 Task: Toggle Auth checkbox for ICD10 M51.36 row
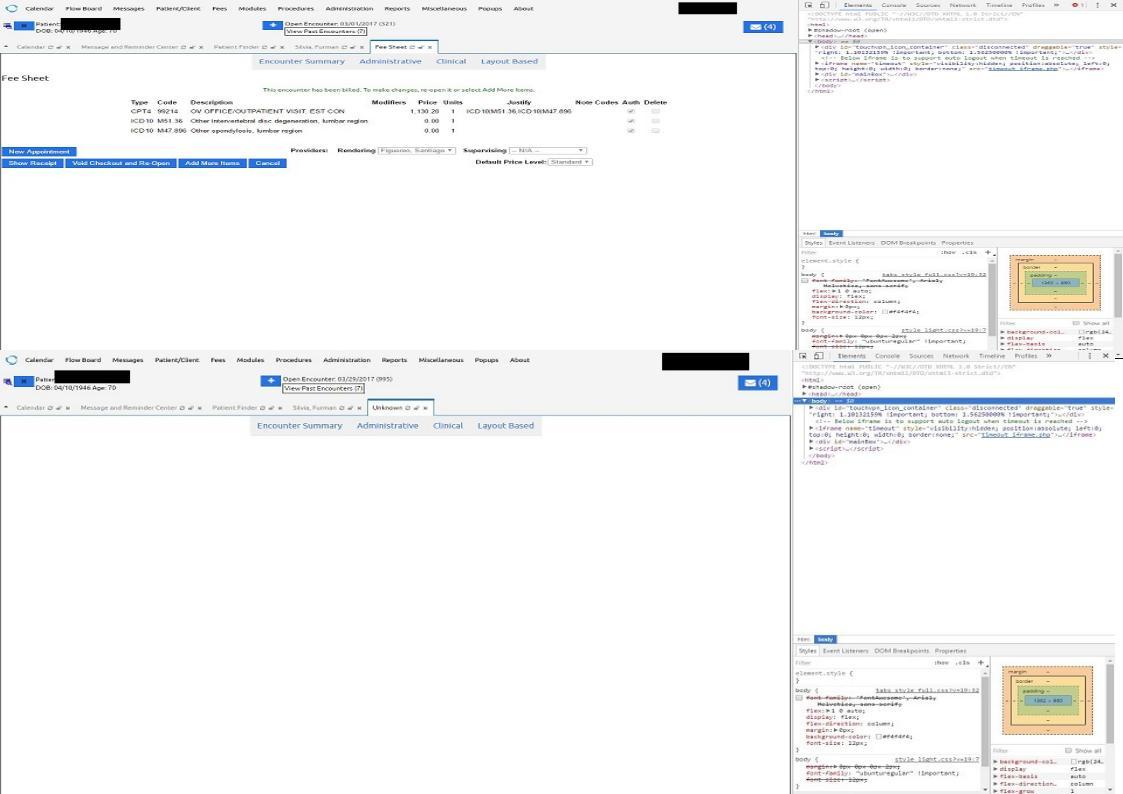click(x=631, y=121)
